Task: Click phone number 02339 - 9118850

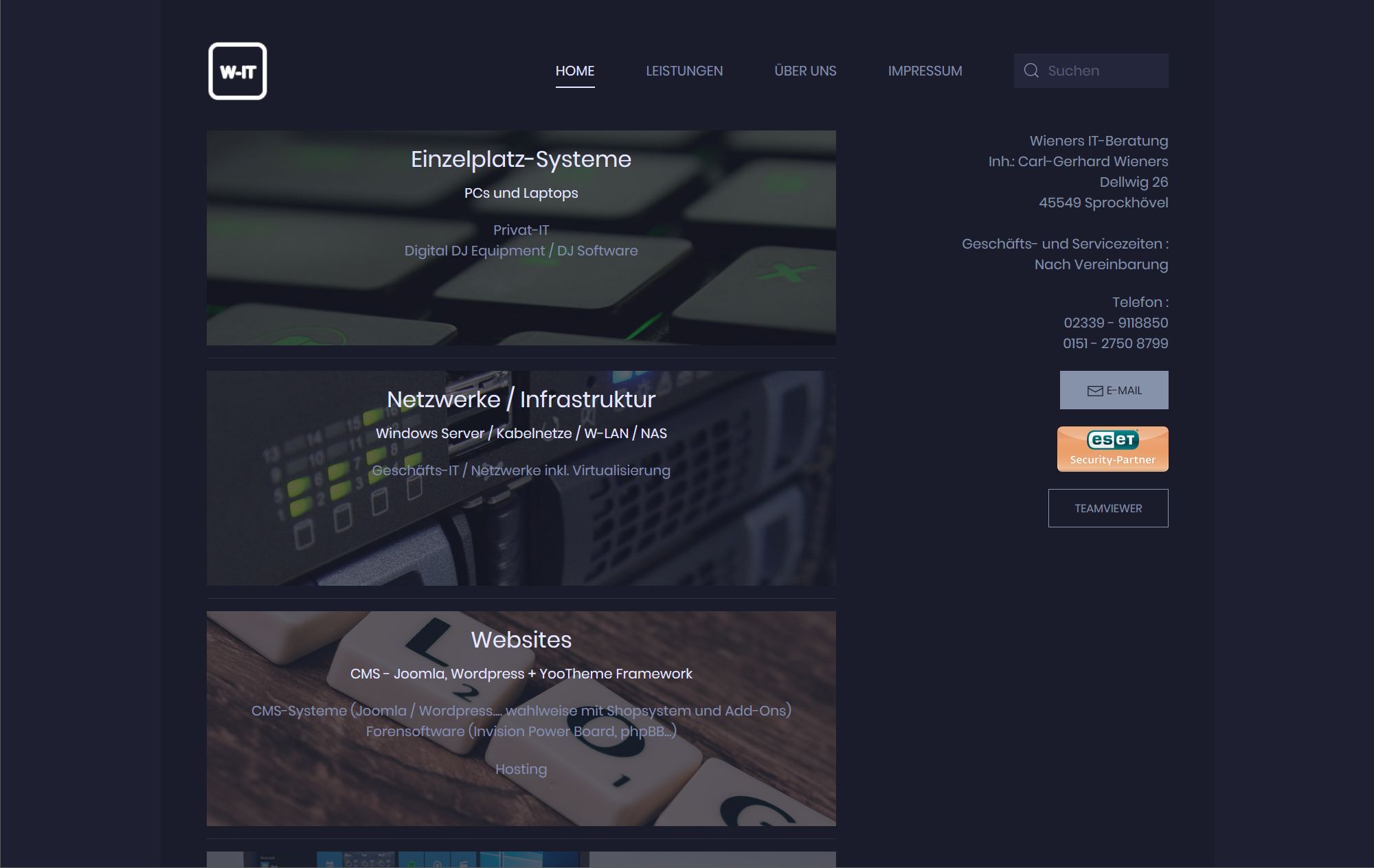Action: 1116,323
